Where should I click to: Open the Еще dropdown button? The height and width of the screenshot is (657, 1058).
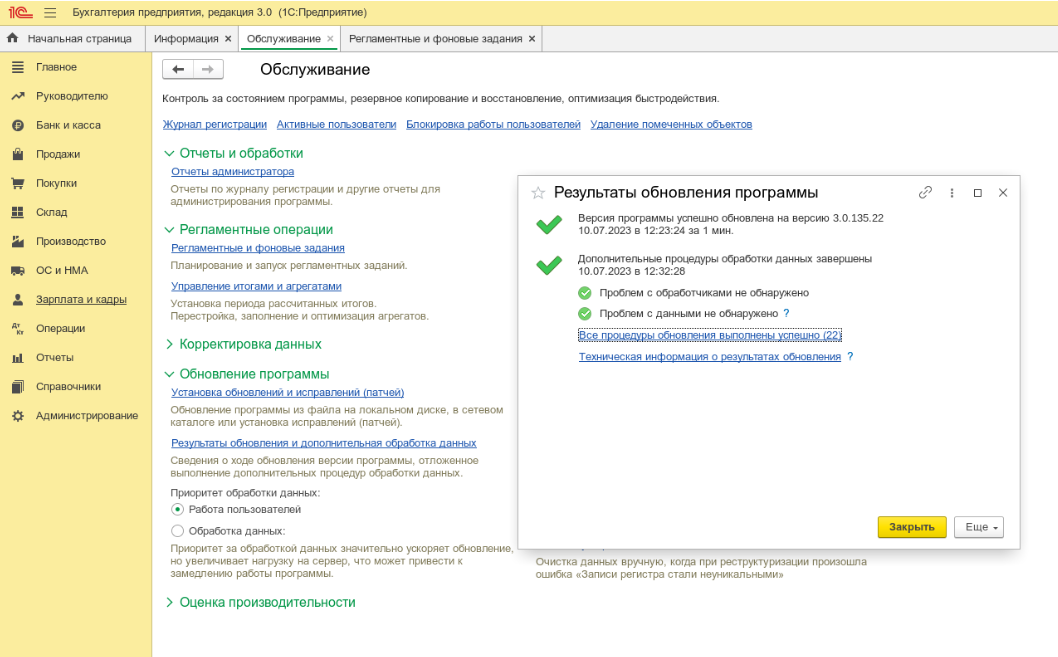(979, 527)
